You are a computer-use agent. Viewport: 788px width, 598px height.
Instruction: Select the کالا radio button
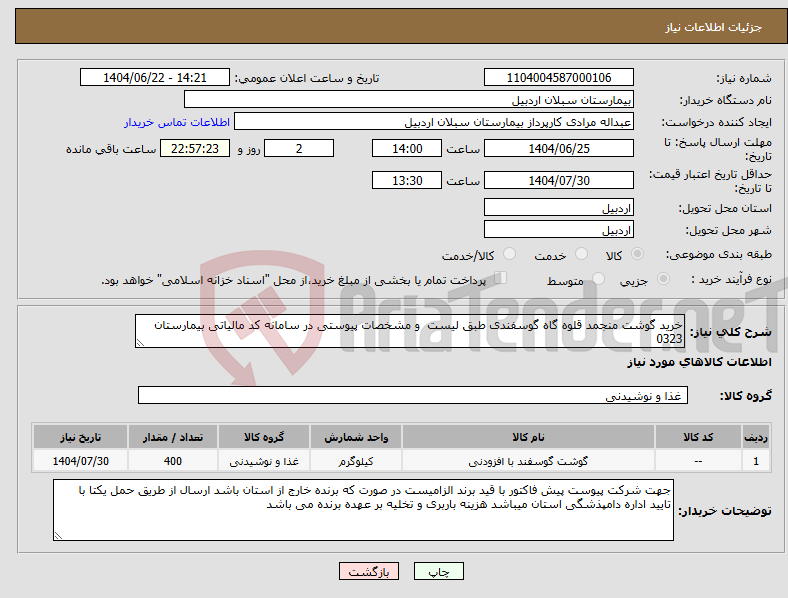[x=637, y=254]
